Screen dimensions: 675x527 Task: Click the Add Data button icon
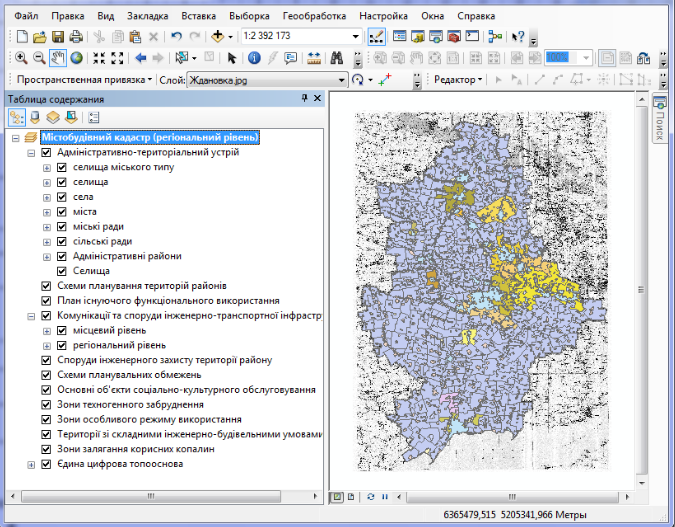tap(219, 36)
